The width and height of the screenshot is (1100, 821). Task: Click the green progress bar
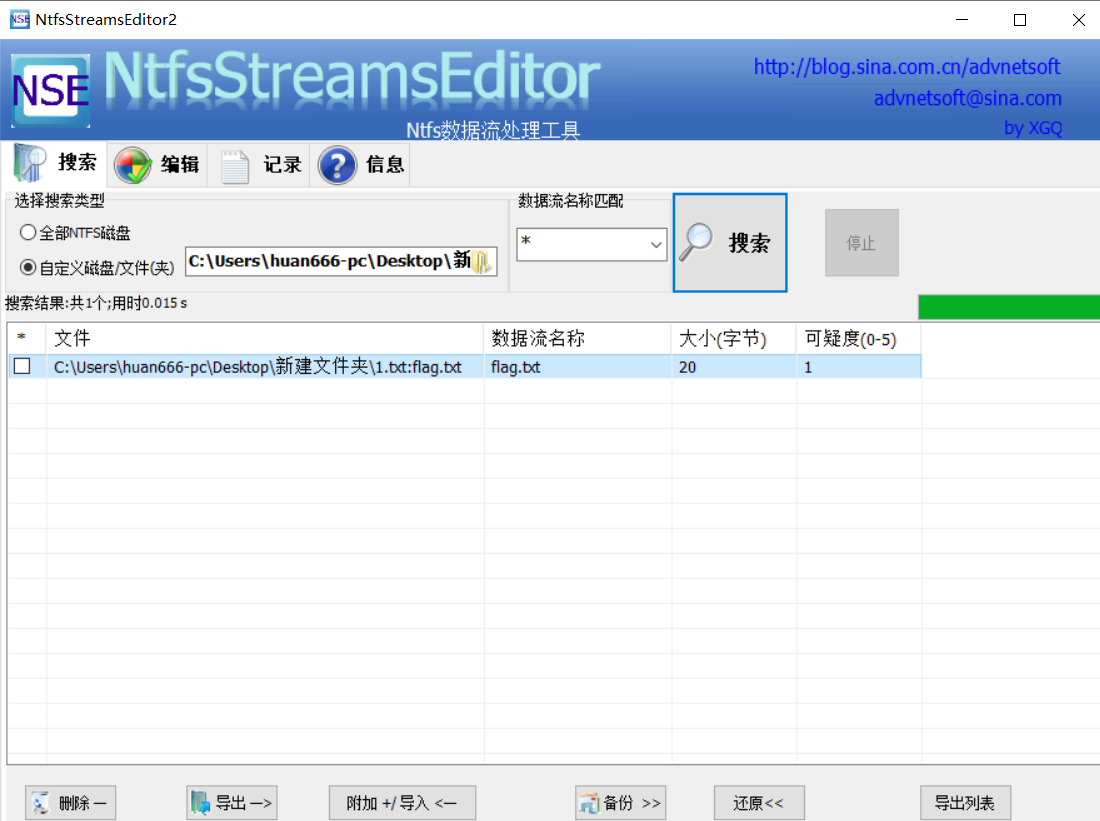point(1009,307)
